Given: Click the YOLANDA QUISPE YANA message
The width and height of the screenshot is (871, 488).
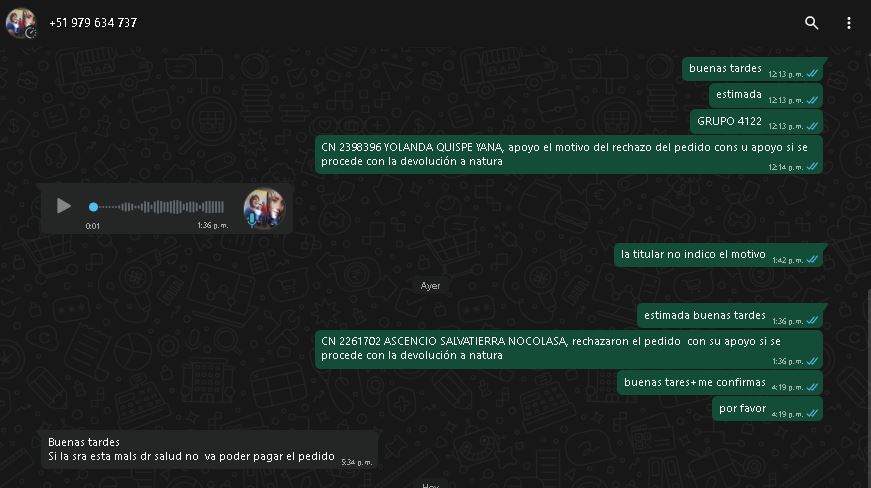Looking at the screenshot, I should (569, 154).
